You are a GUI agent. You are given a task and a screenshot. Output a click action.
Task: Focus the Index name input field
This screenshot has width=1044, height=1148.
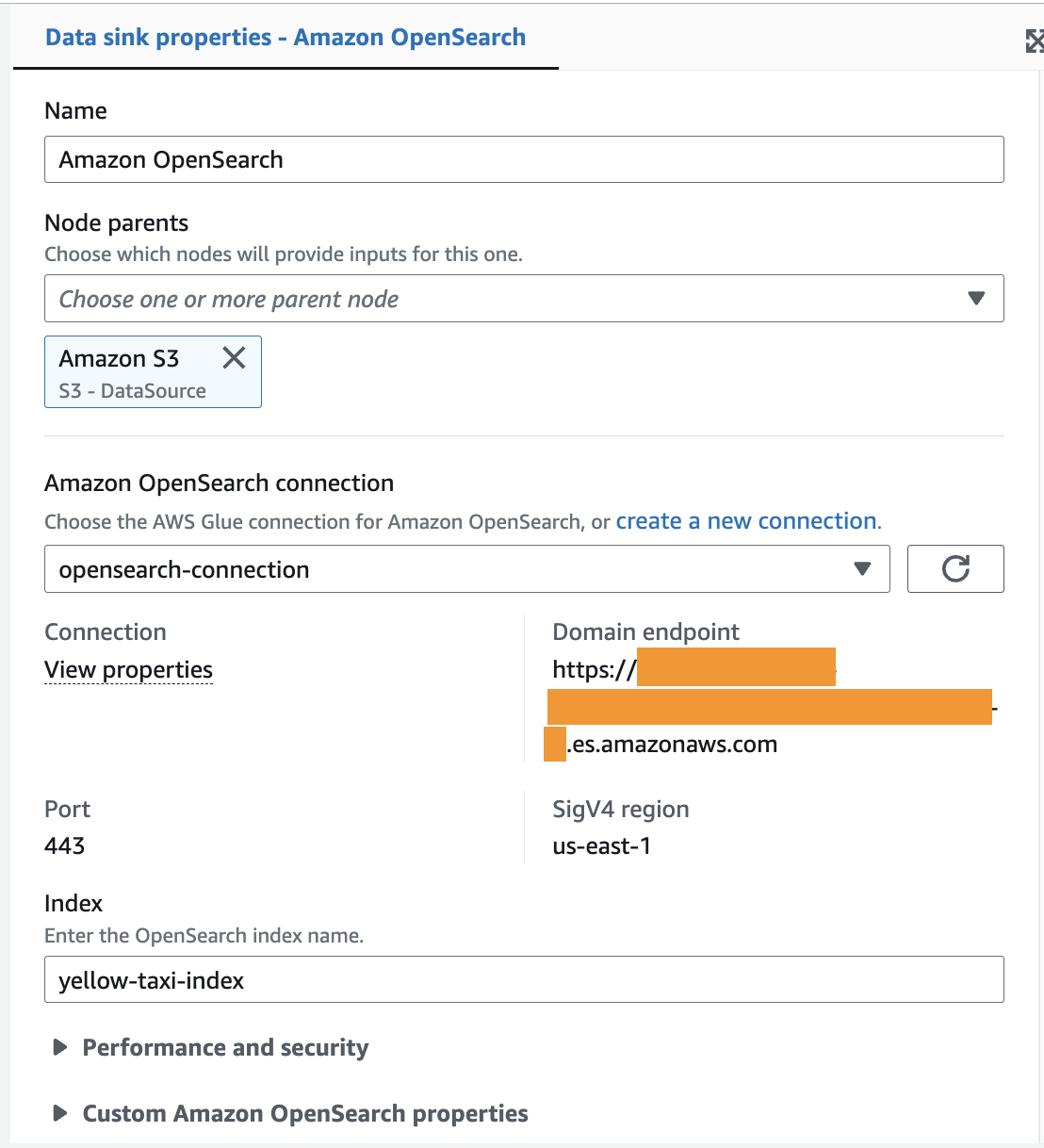524,980
